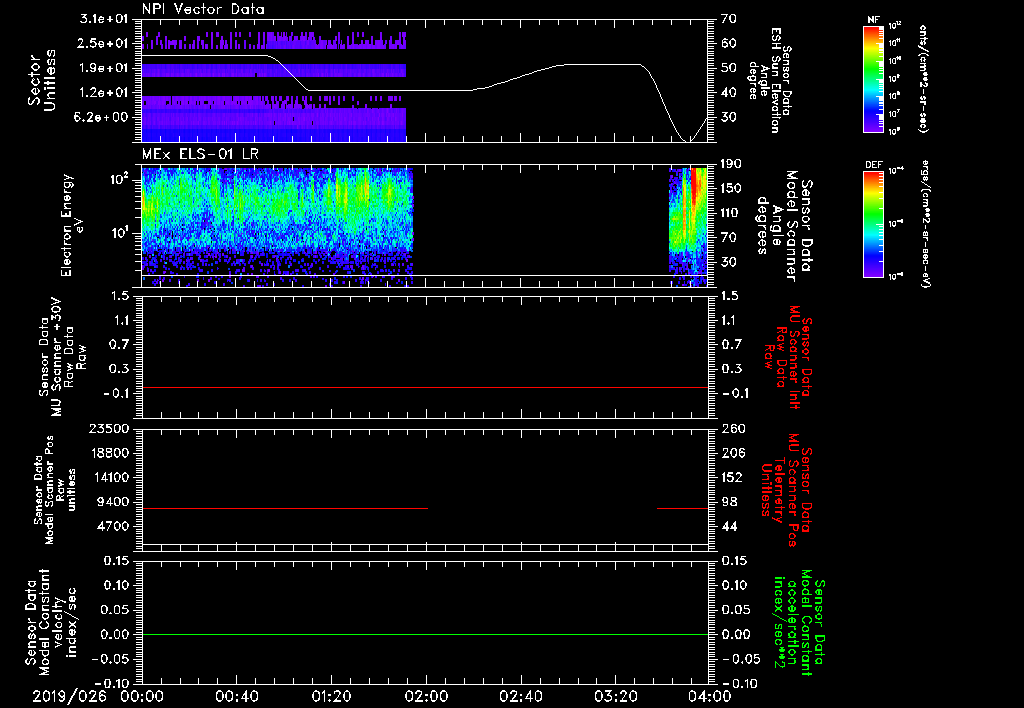Click the NF color scale bar
This screenshot has height=708, width=1024.
point(873,79)
